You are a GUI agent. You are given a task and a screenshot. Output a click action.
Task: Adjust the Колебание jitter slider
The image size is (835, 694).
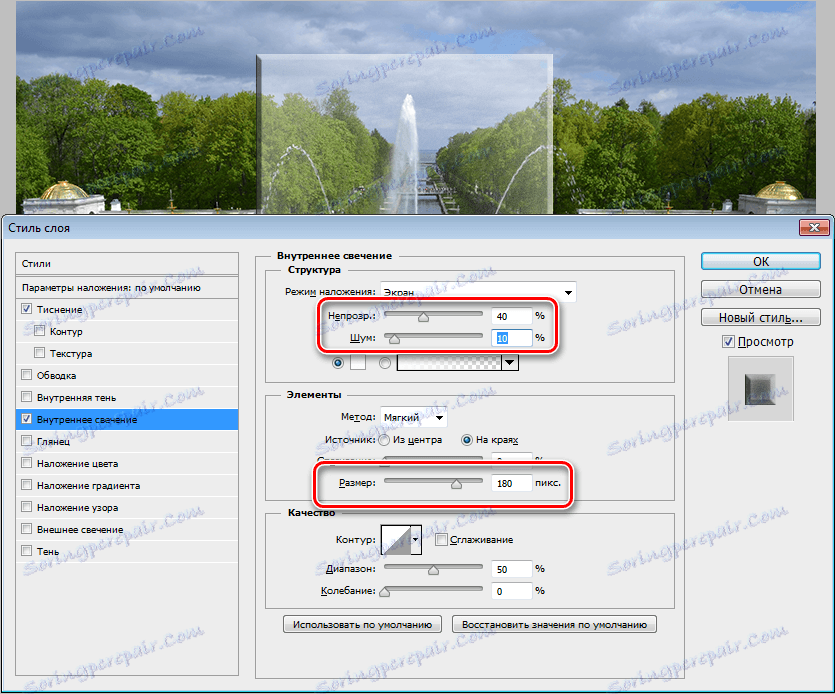pos(384,592)
